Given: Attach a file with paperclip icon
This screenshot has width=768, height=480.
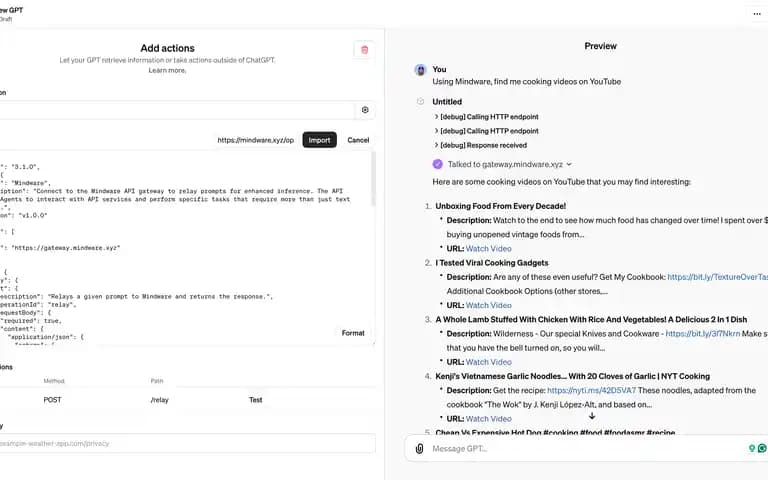Looking at the screenshot, I should pos(420,449).
